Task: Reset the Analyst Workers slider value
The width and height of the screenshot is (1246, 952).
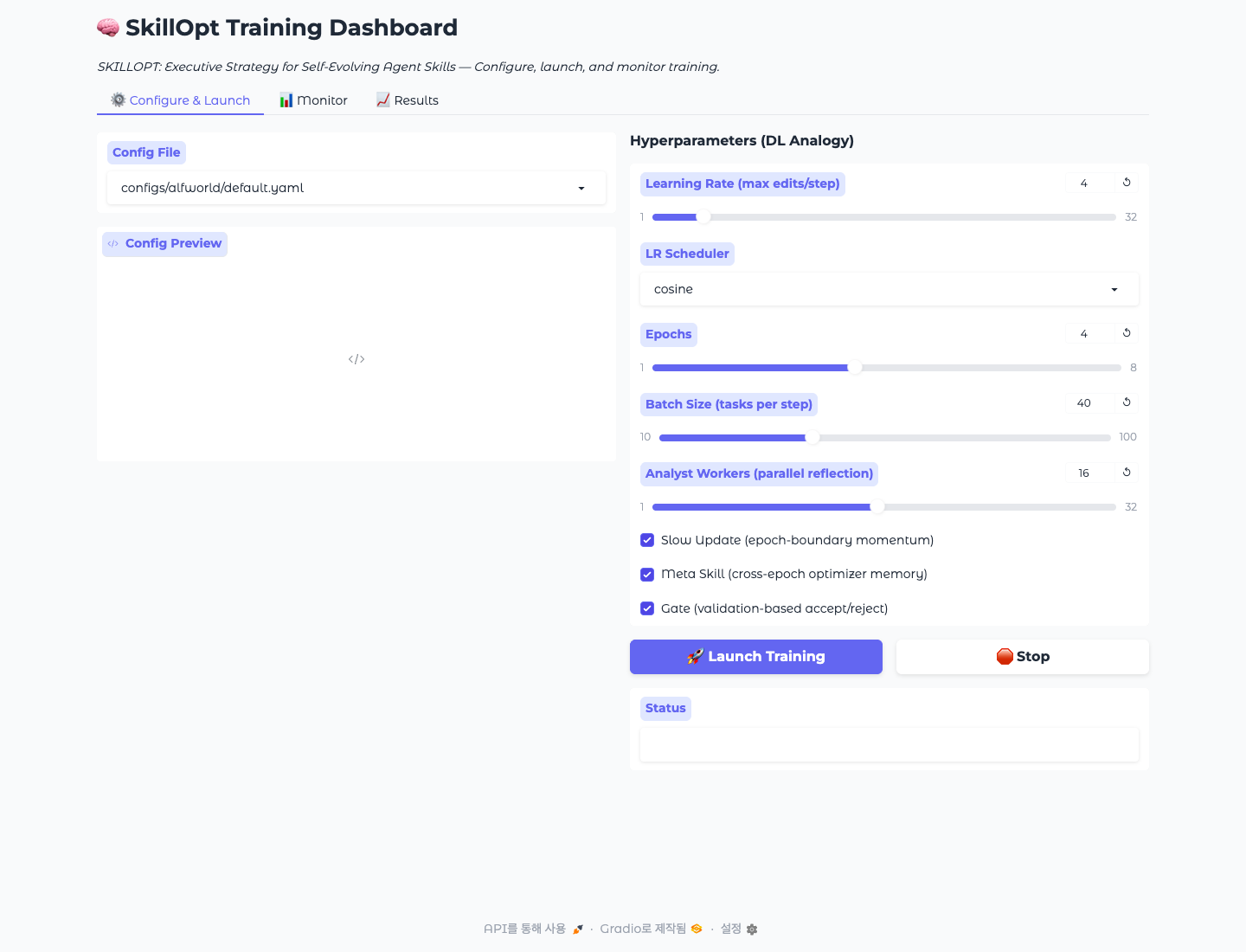Action: (x=1127, y=473)
